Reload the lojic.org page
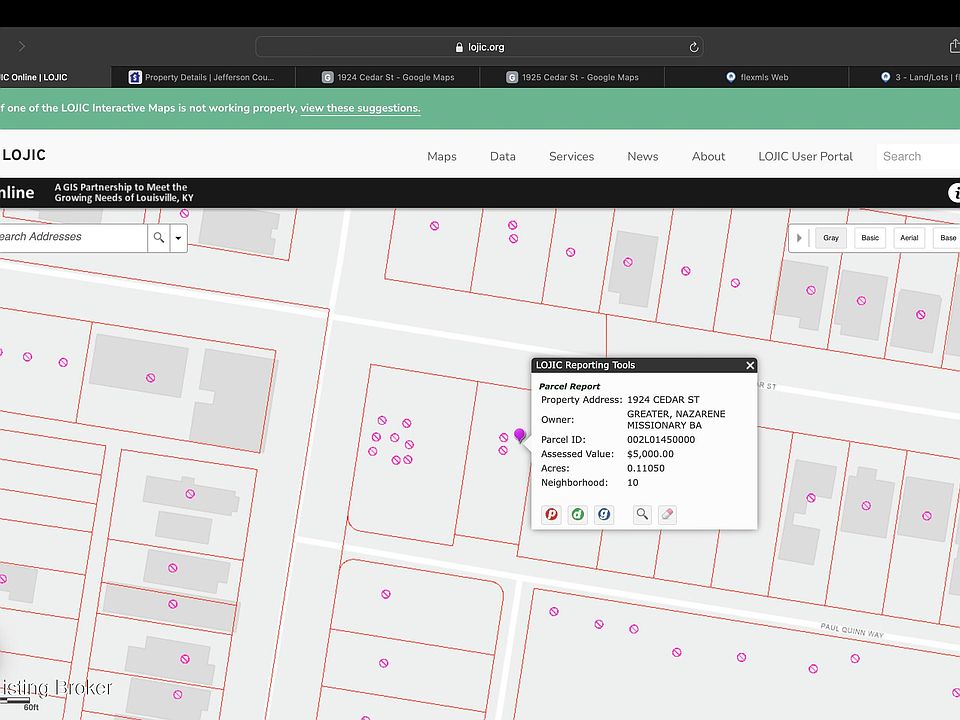Screen dimensions: 960x720 [x=693, y=47]
